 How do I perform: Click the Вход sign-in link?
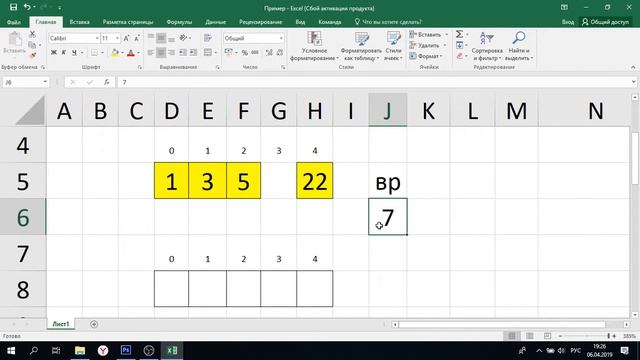(568, 22)
